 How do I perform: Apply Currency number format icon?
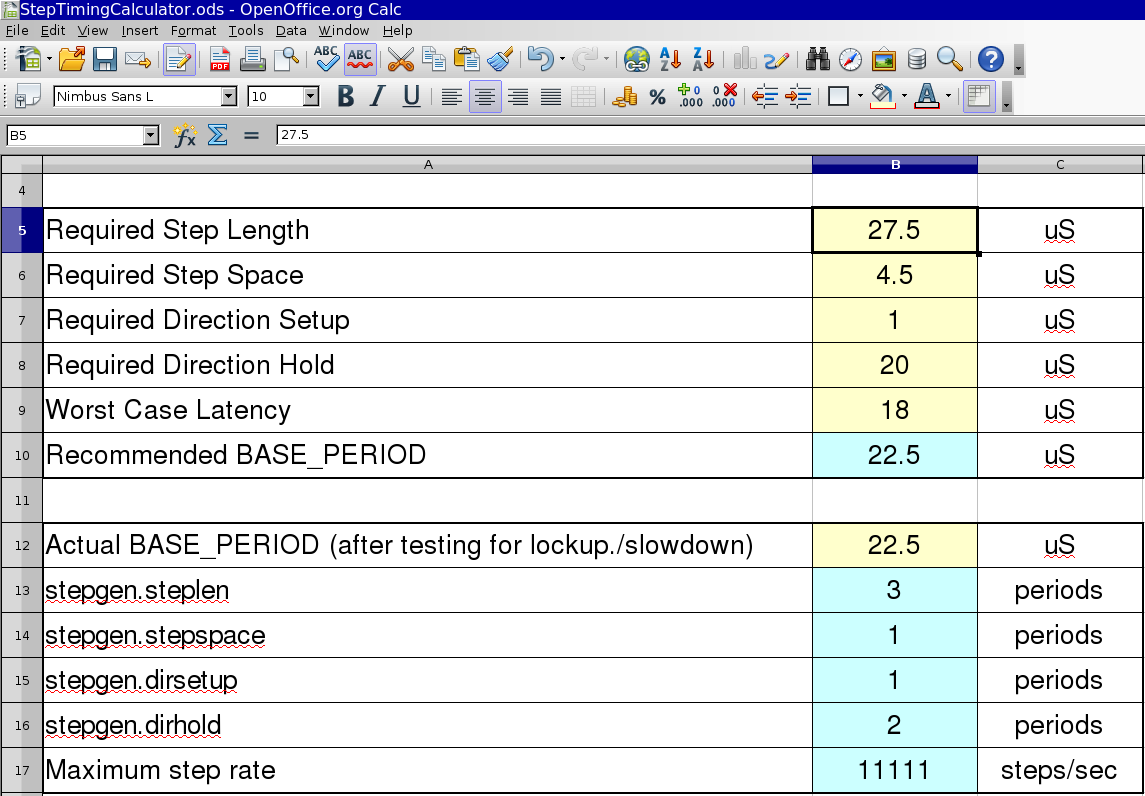click(x=624, y=96)
